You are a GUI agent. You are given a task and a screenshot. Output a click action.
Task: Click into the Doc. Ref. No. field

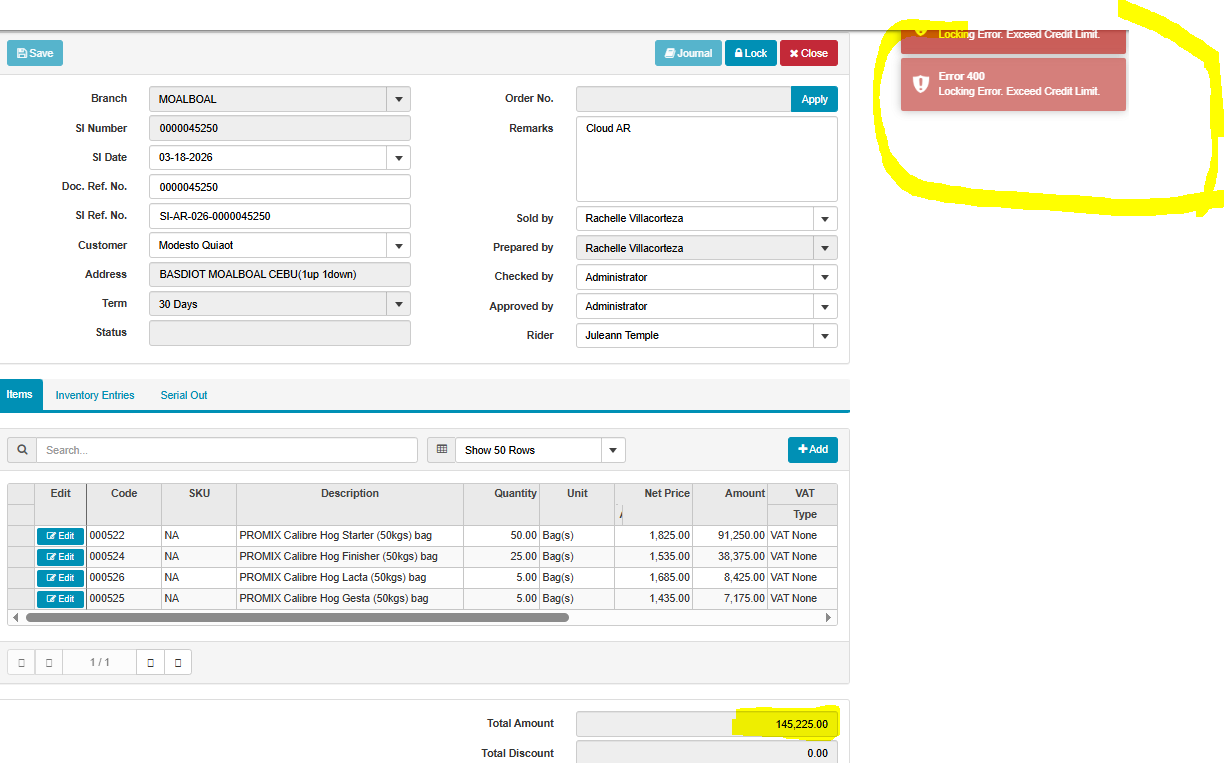pos(279,187)
